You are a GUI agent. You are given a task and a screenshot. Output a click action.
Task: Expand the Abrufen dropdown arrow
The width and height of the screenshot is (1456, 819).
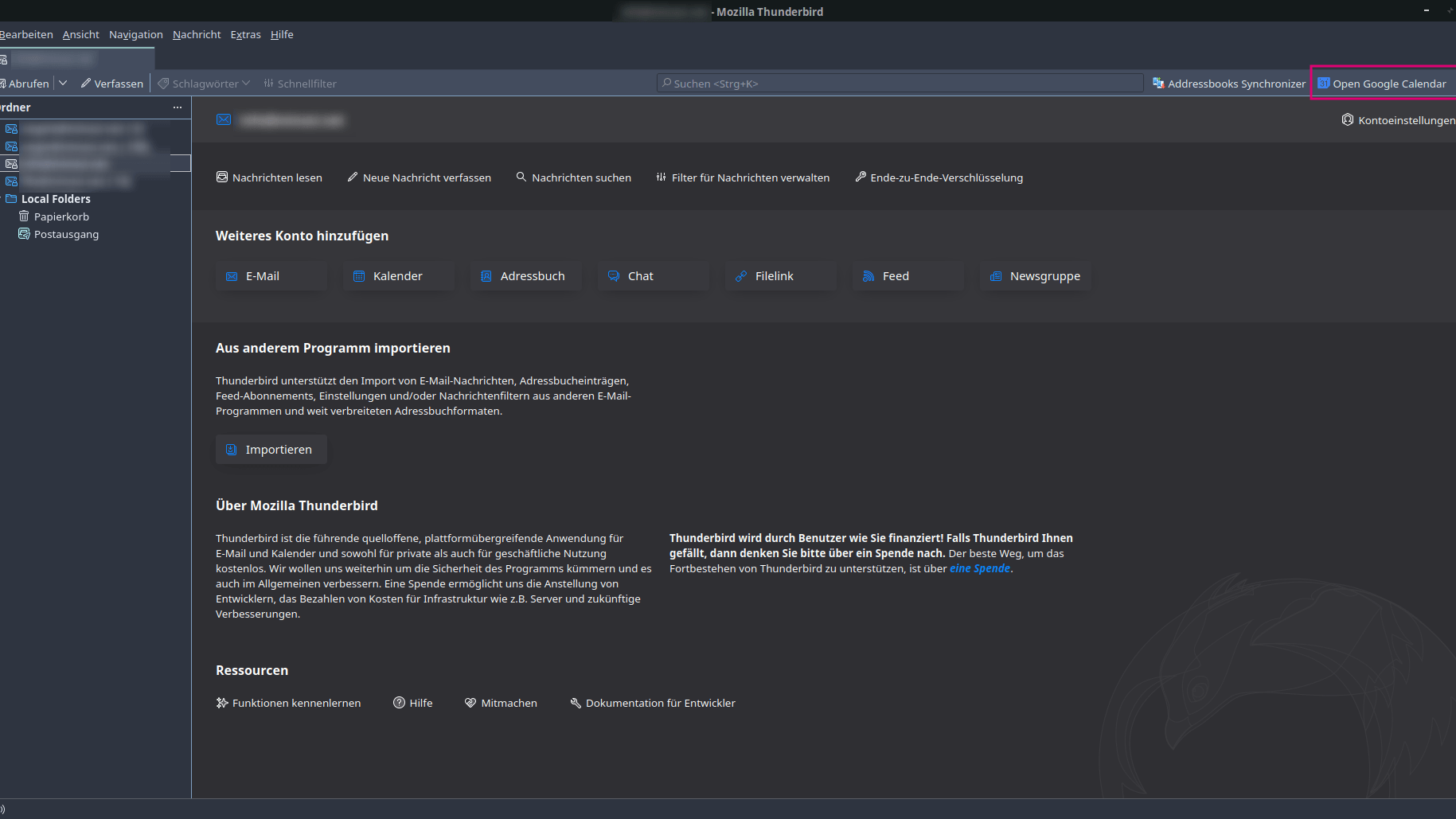click(x=63, y=83)
